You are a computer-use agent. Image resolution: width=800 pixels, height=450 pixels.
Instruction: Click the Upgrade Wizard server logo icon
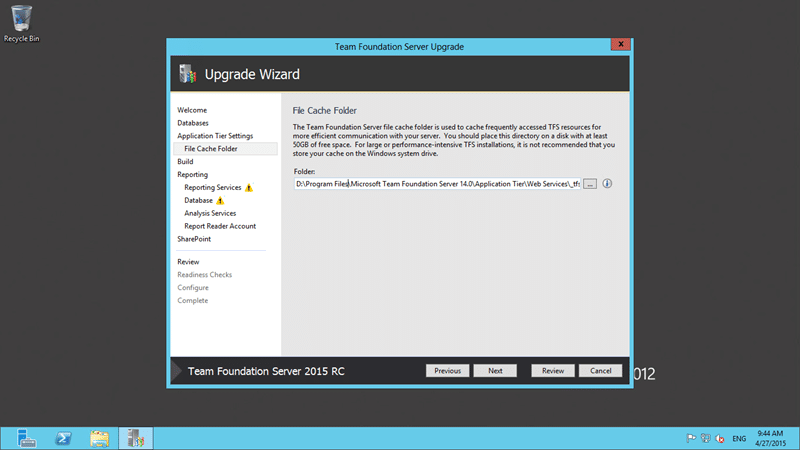click(x=187, y=74)
